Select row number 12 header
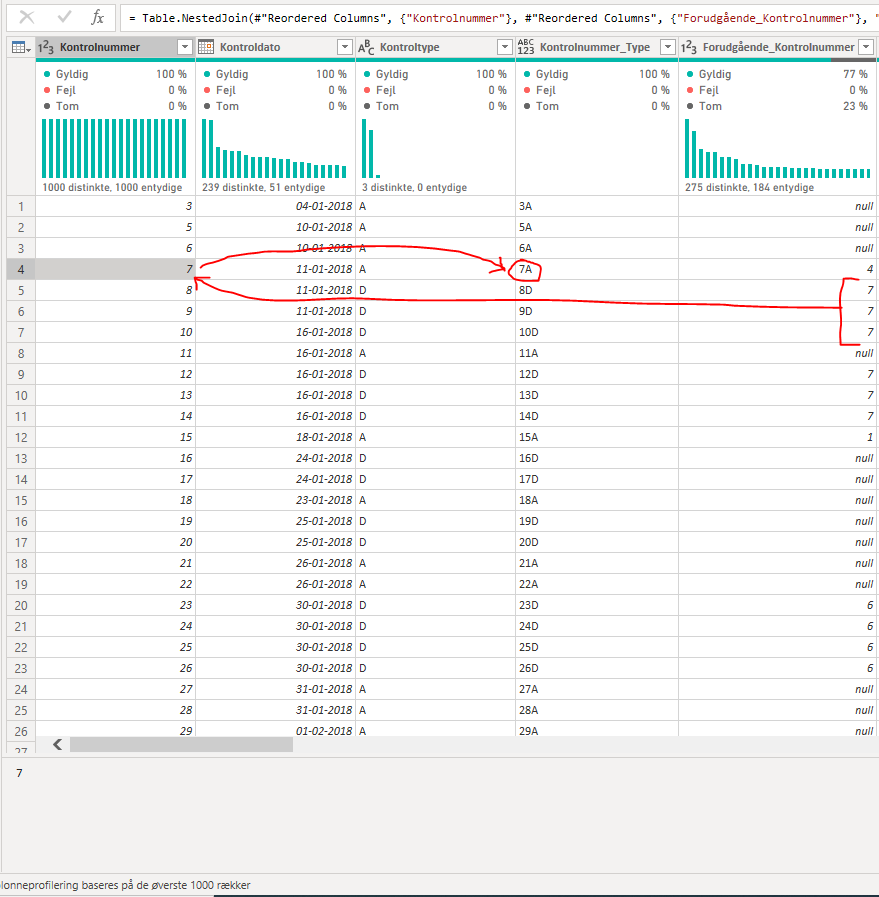 point(21,438)
